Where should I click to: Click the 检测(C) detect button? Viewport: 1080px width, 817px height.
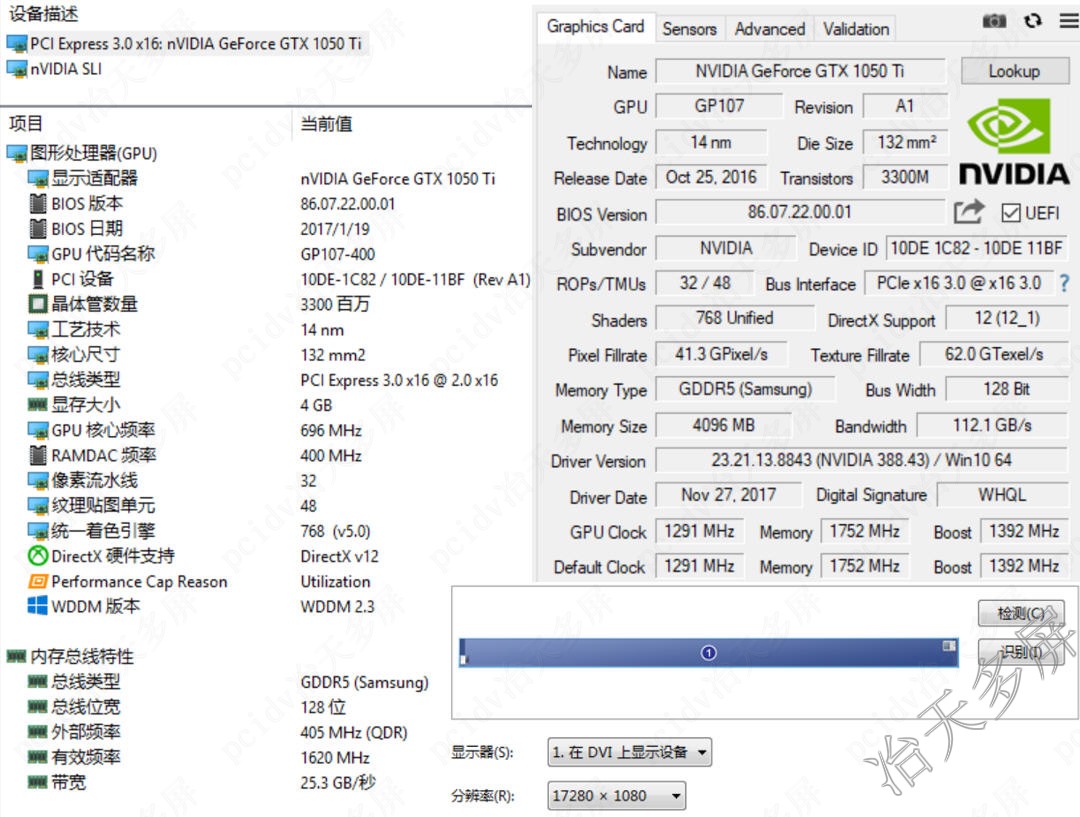click(1021, 613)
